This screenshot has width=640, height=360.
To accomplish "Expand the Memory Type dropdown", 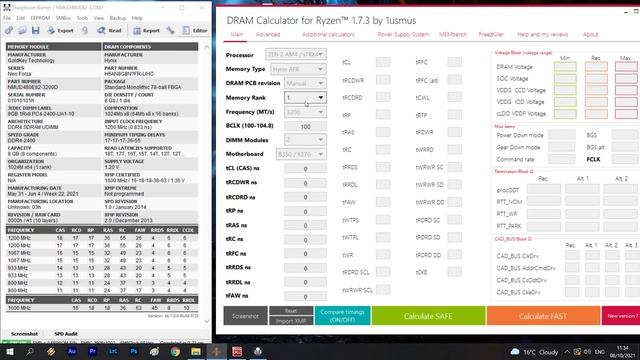I will tap(298, 69).
